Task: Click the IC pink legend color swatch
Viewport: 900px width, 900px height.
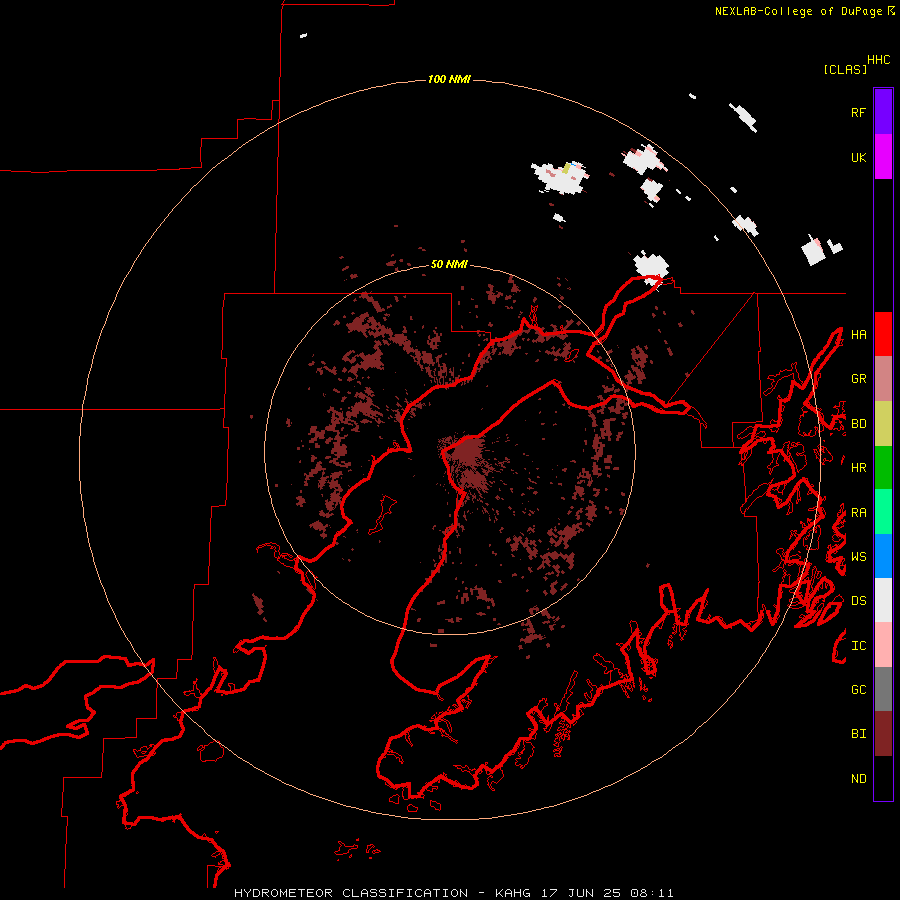Action: pos(883,645)
